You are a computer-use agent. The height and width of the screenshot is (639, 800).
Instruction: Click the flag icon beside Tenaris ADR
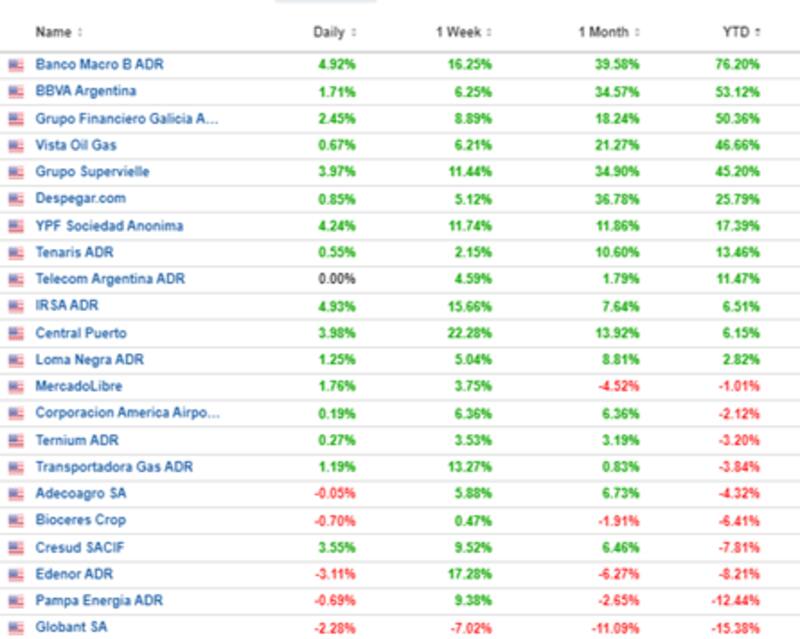pyautogui.click(x=15, y=253)
